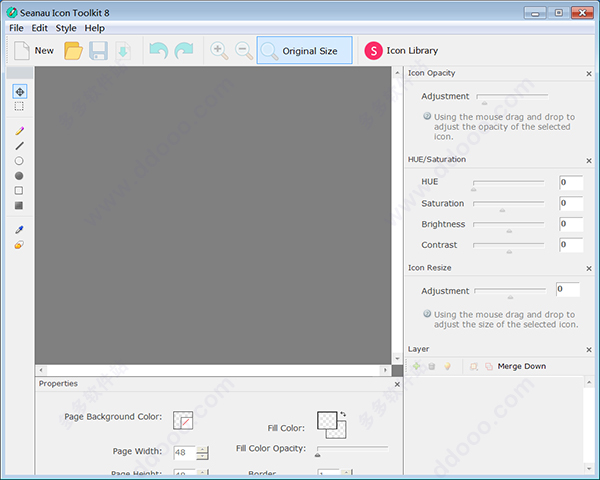
Task: Click the Icon Resize Adjustment slider
Action: pos(510,292)
